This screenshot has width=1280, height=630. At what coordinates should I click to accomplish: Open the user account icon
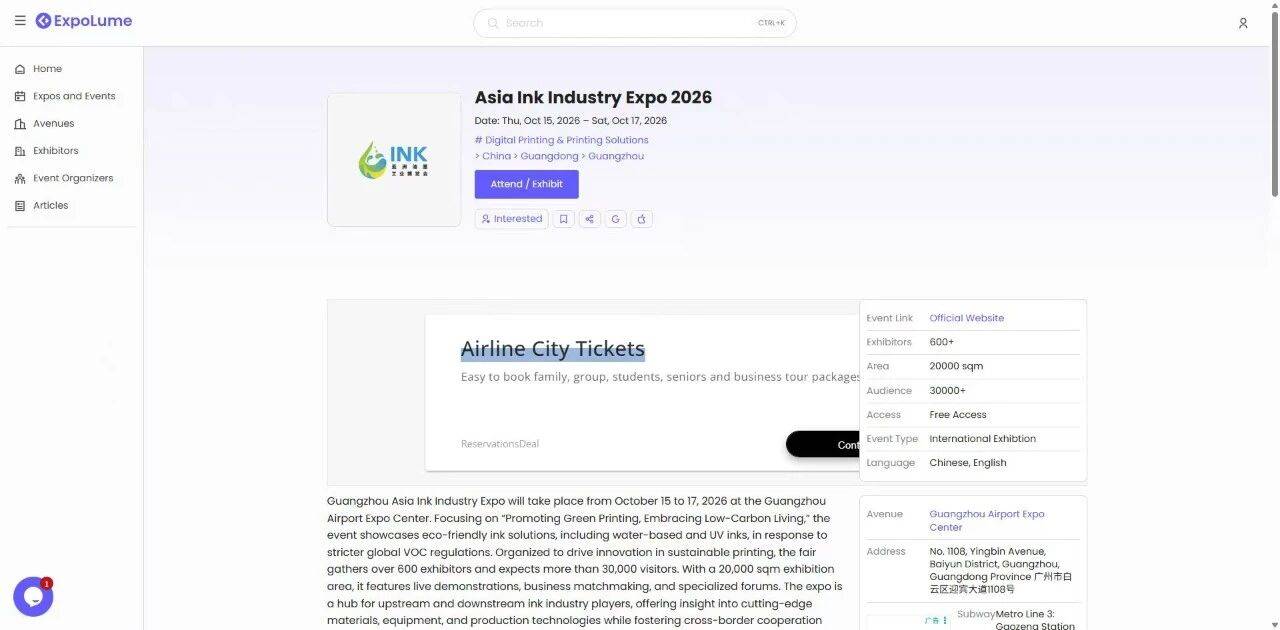pyautogui.click(x=1243, y=23)
